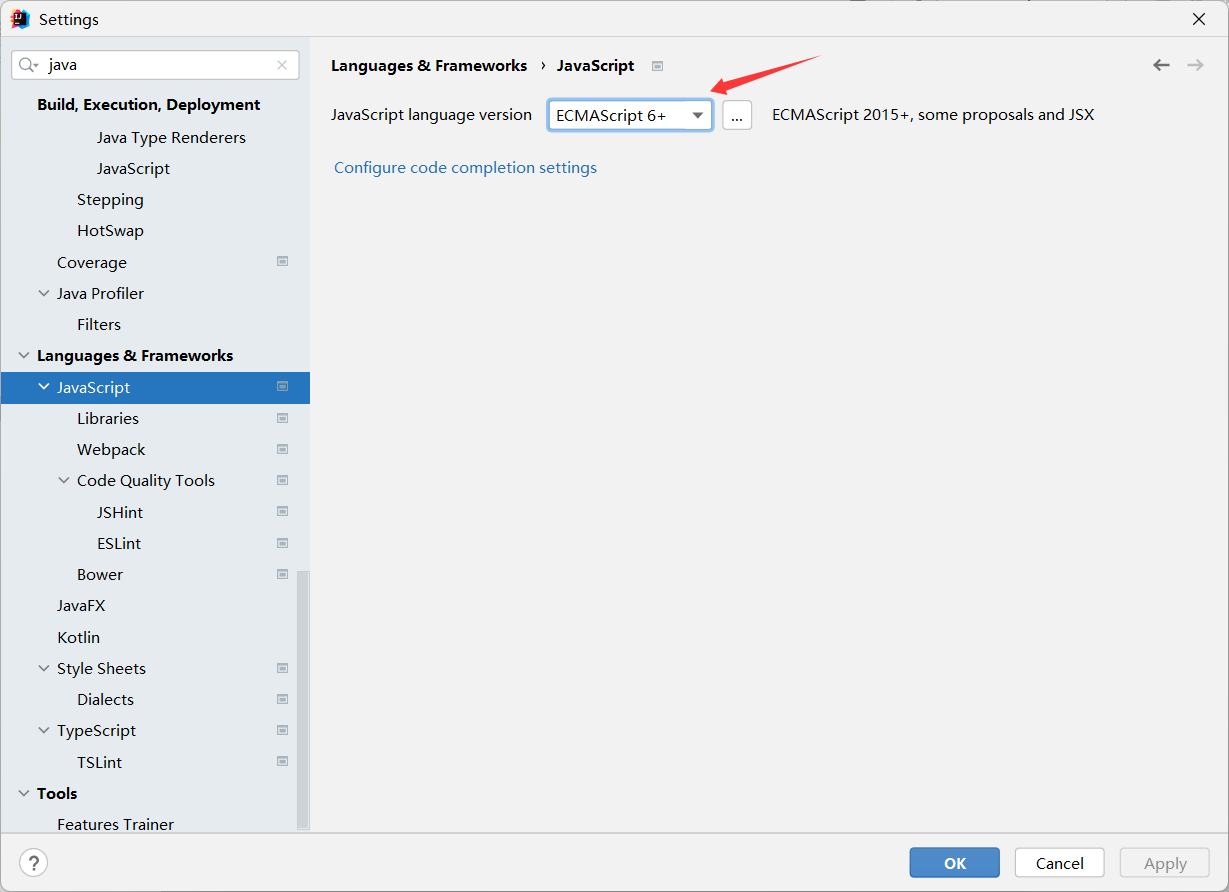Select the Coverage item

pyautogui.click(x=92, y=262)
